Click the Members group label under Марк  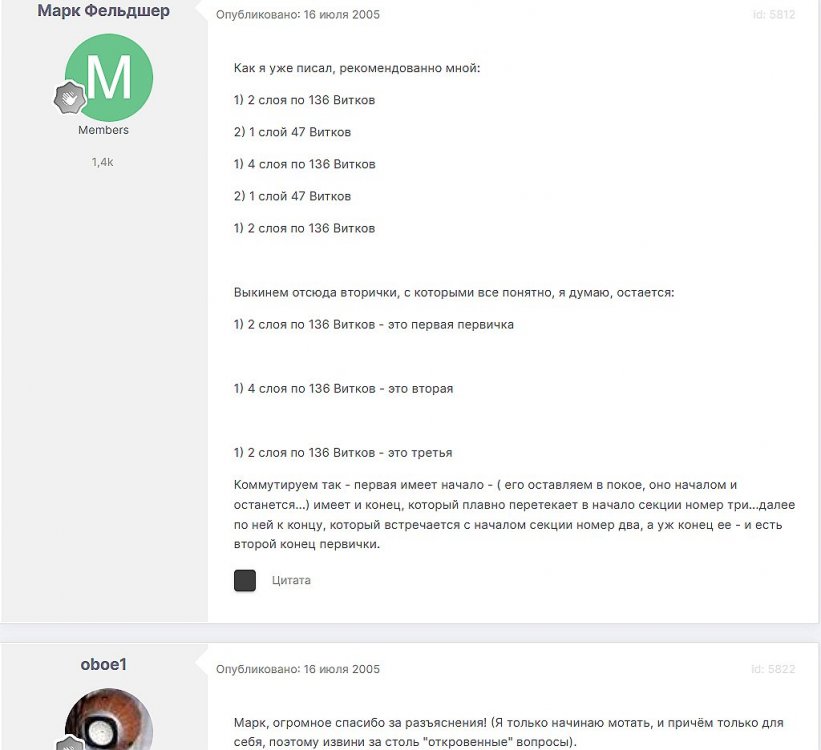pos(103,130)
